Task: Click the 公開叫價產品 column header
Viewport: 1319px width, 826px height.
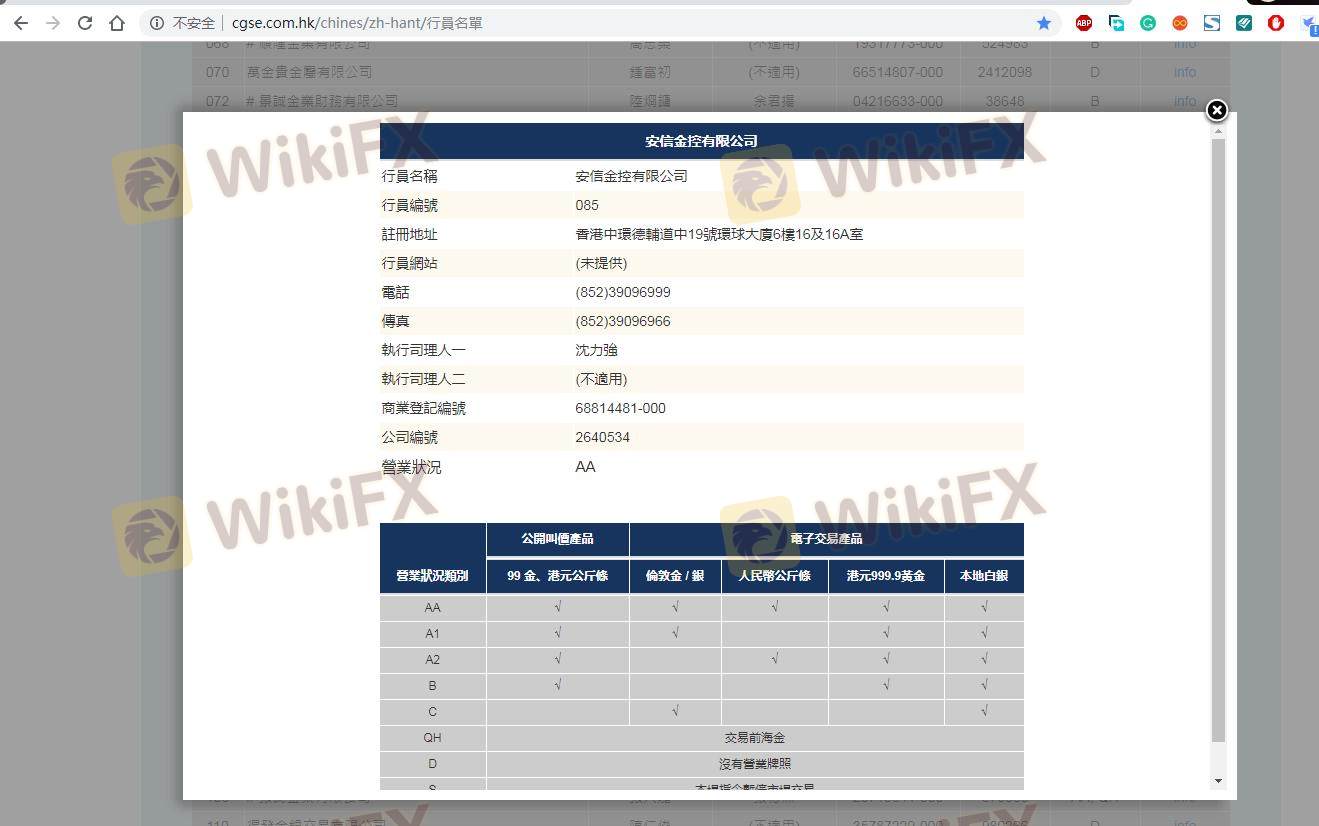Action: [x=557, y=539]
